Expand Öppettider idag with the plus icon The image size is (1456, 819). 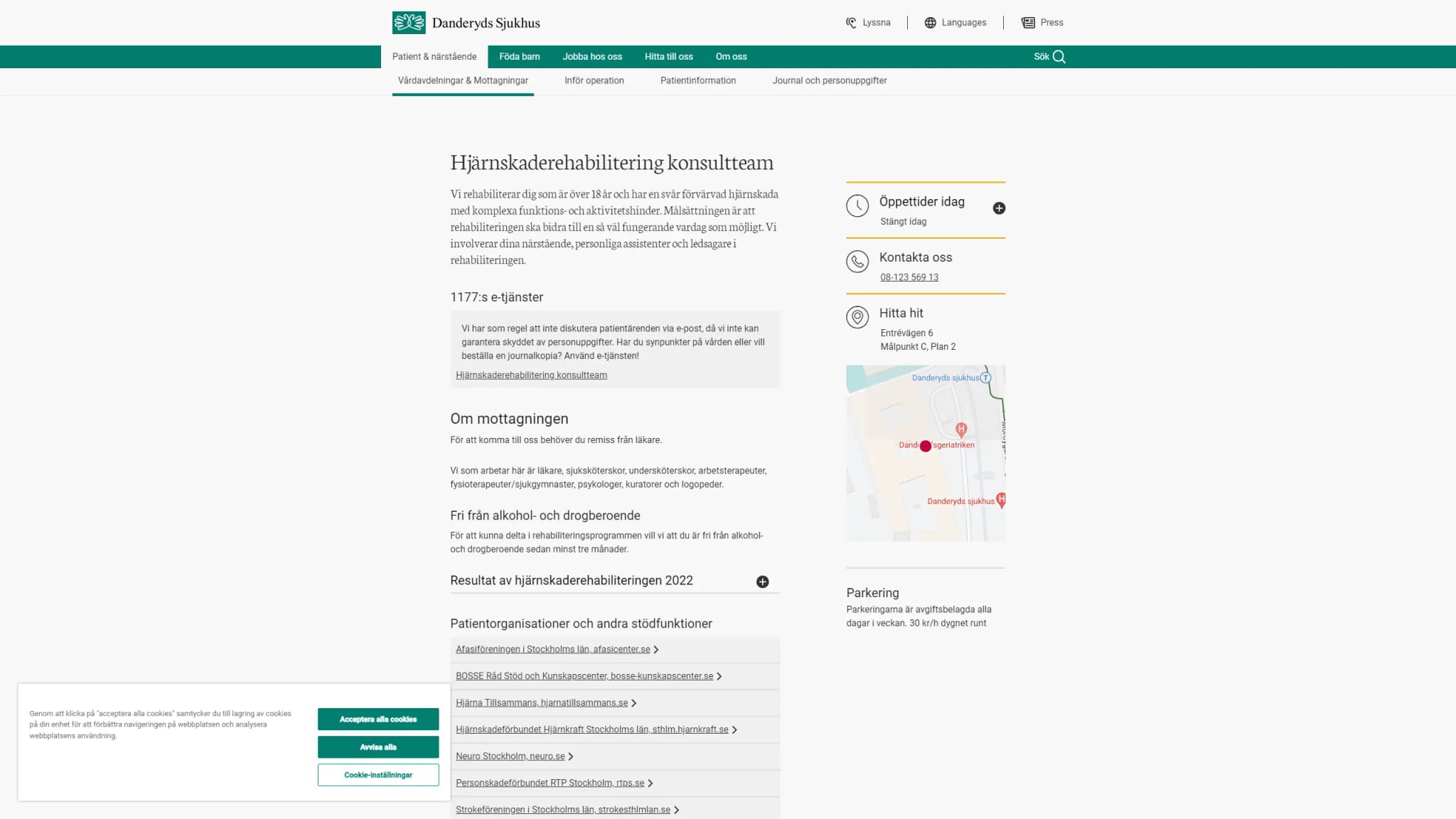point(999,208)
